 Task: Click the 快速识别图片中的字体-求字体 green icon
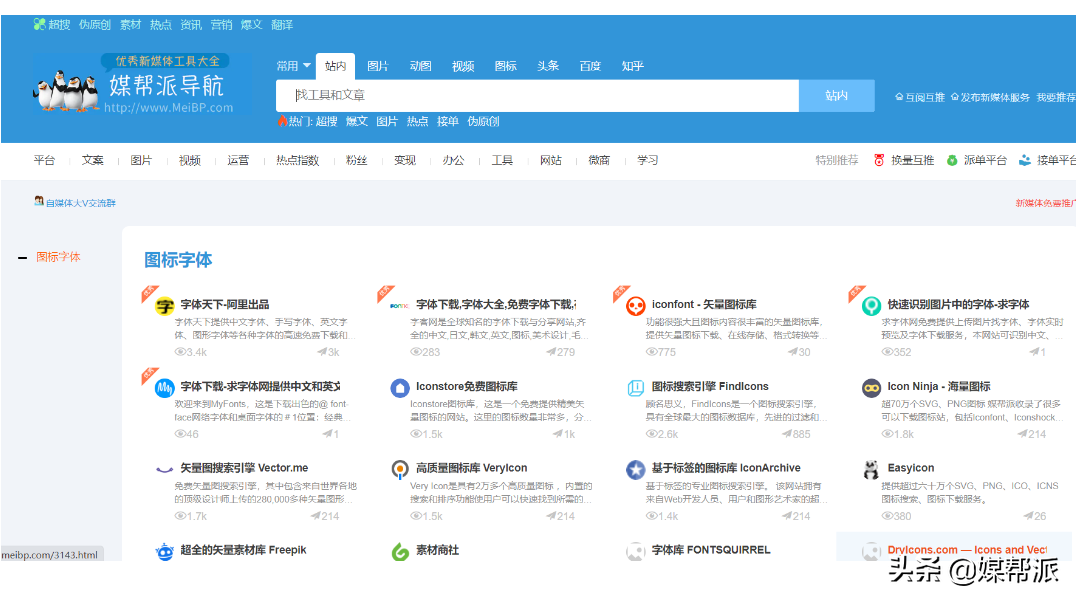click(871, 305)
